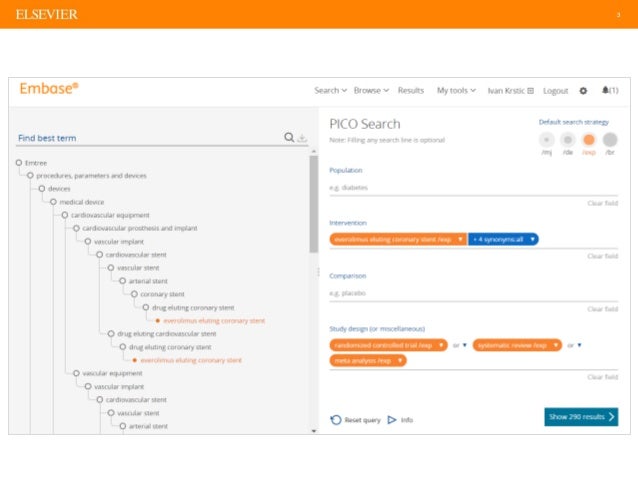Click the Ivan Krstic account name
638x479 pixels.
tap(506, 90)
